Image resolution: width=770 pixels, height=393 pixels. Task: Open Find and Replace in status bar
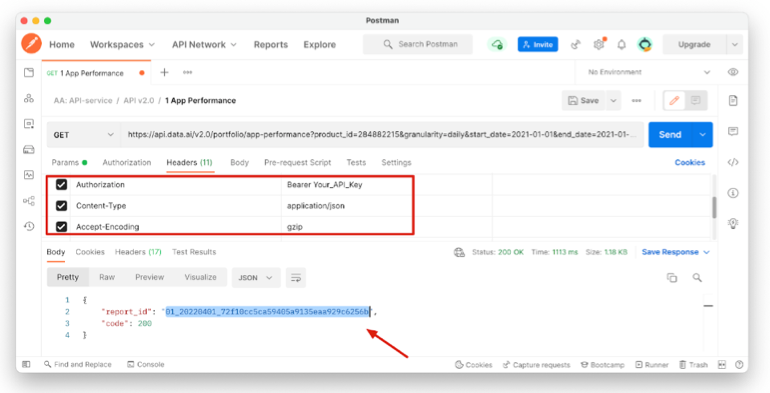pos(78,365)
